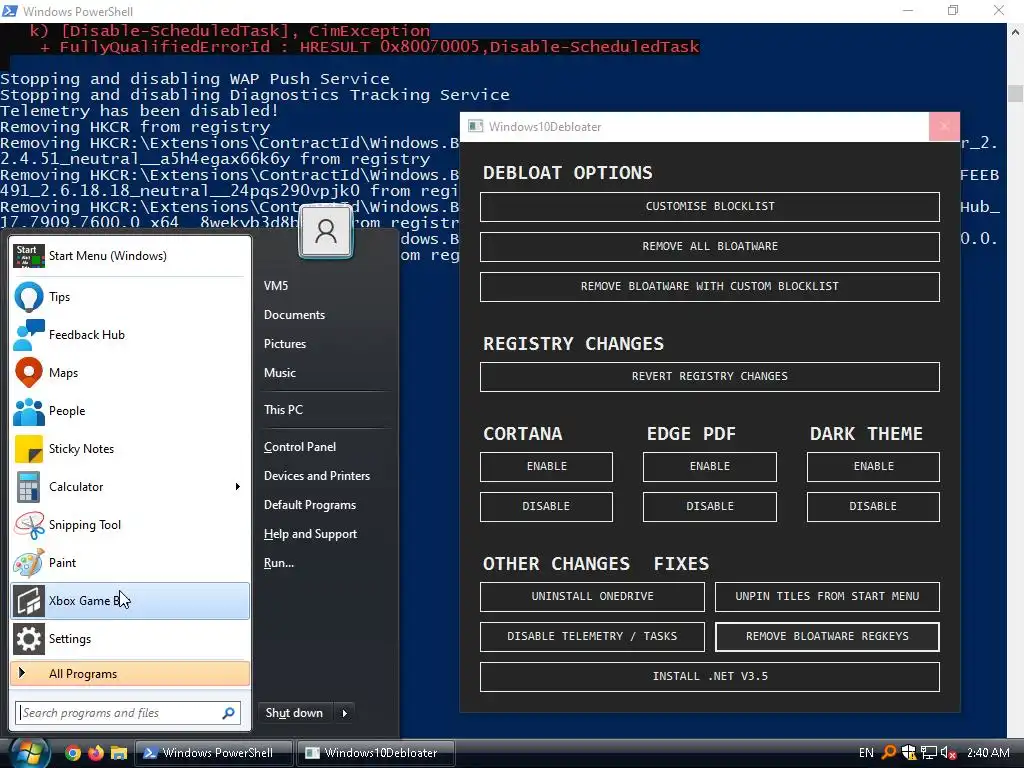This screenshot has height=768, width=1024.
Task: Open the Tips app icon
Action: 29,297
